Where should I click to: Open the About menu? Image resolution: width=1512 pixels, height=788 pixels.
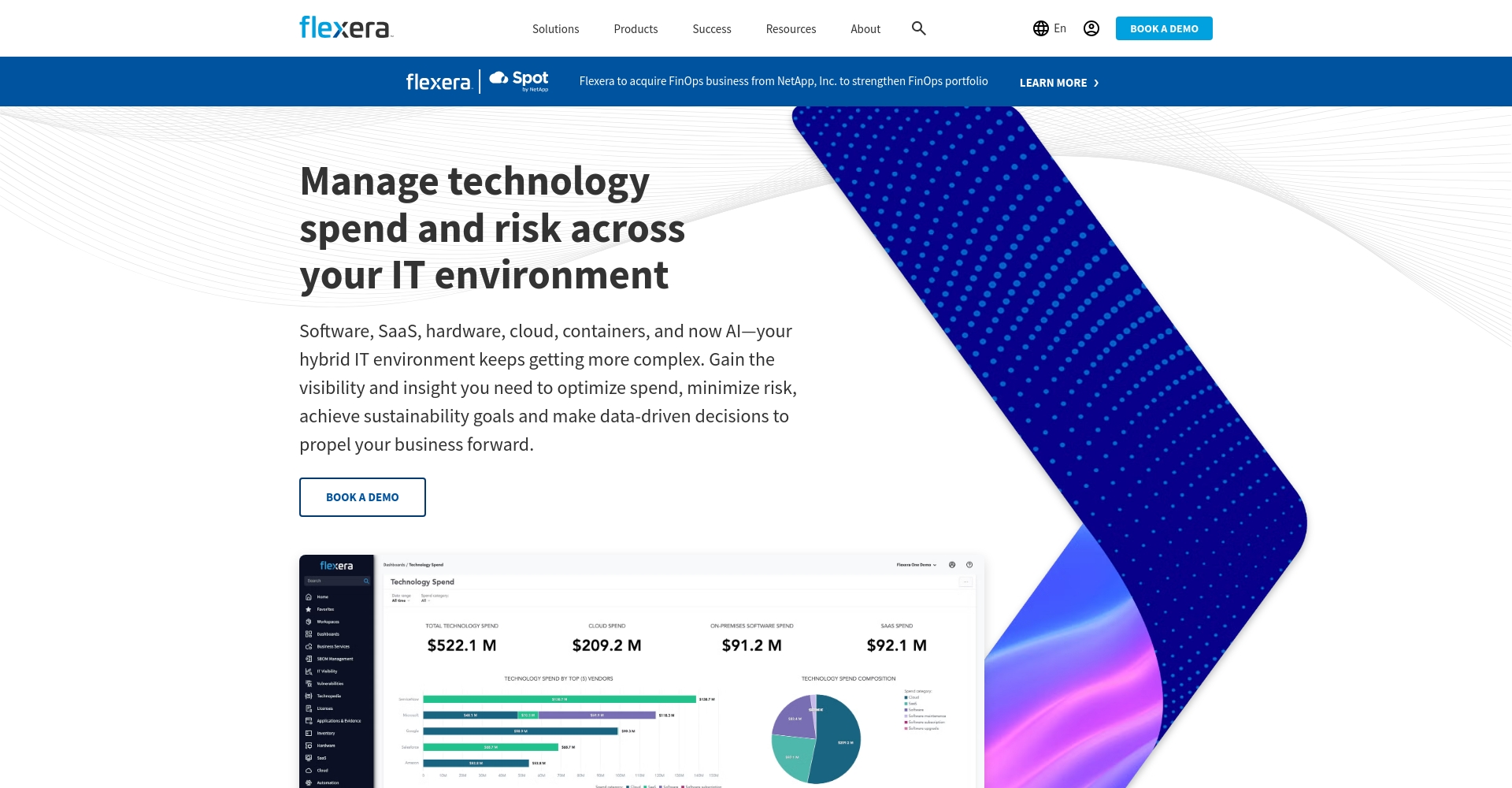coord(865,28)
